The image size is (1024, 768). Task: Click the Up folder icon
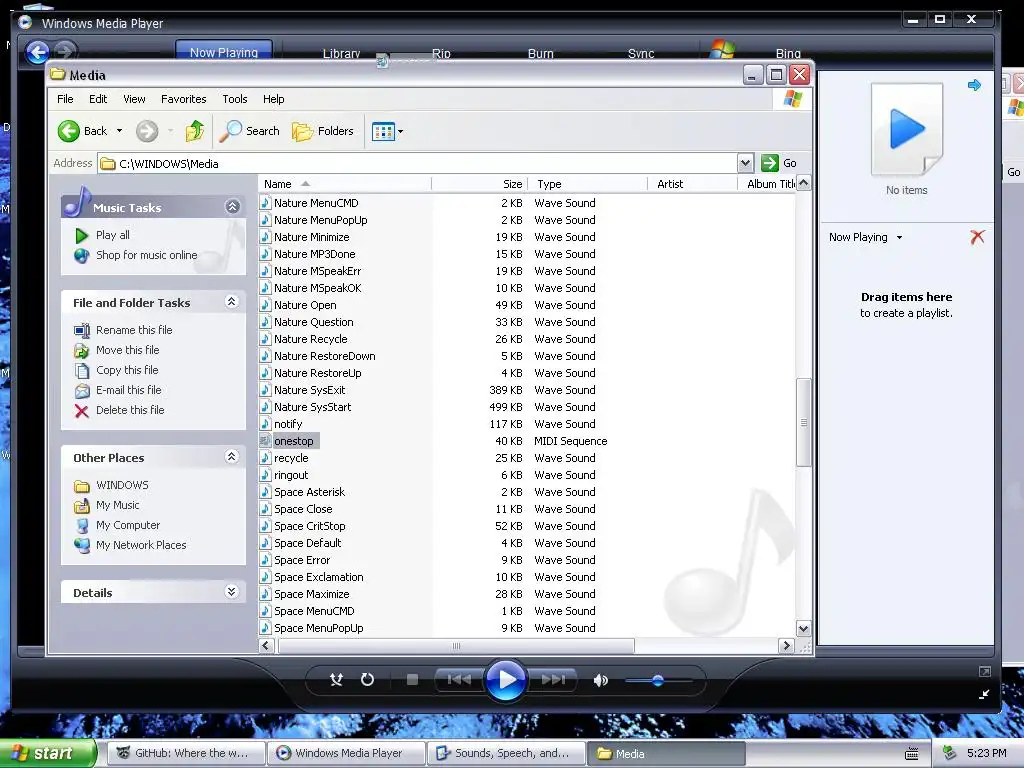pos(195,131)
